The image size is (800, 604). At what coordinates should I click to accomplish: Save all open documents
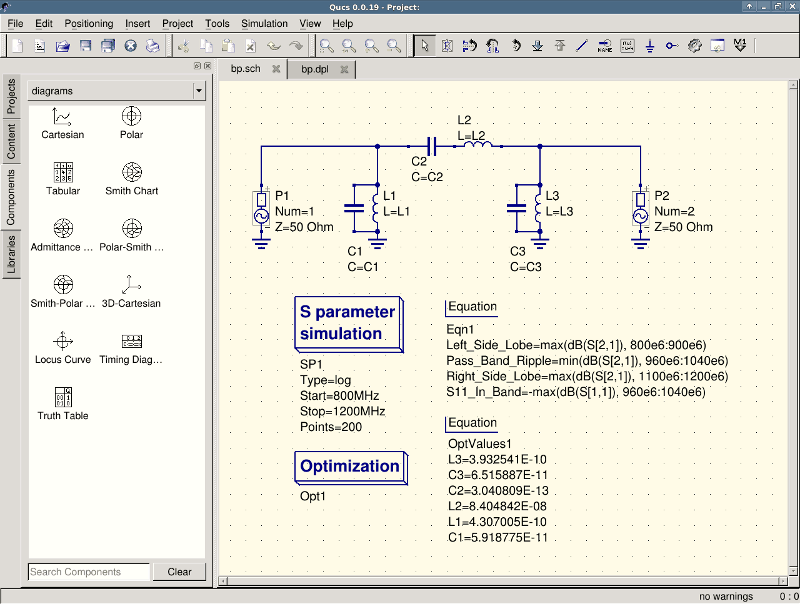pos(108,46)
